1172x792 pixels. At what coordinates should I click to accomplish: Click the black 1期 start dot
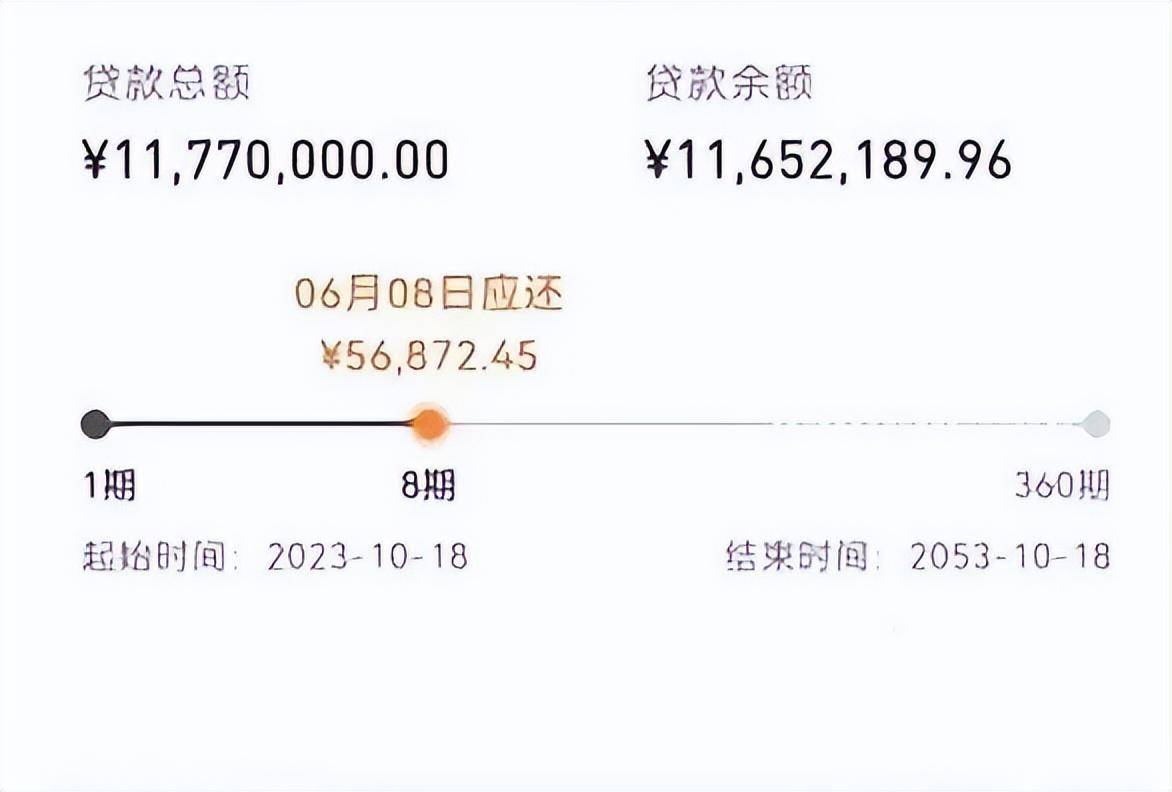click(95, 424)
